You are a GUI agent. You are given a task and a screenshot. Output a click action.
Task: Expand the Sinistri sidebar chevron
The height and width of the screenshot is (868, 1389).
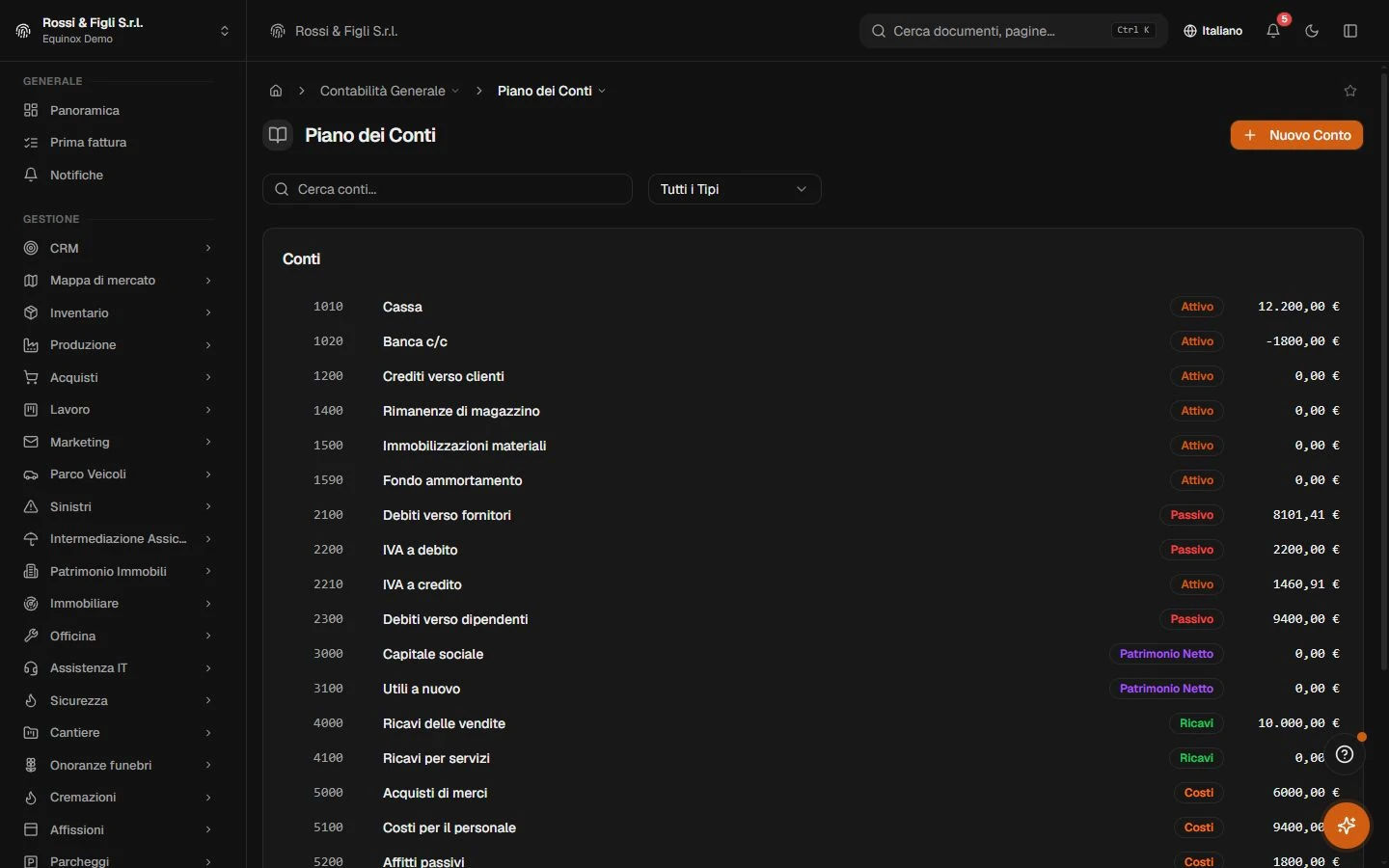208,506
